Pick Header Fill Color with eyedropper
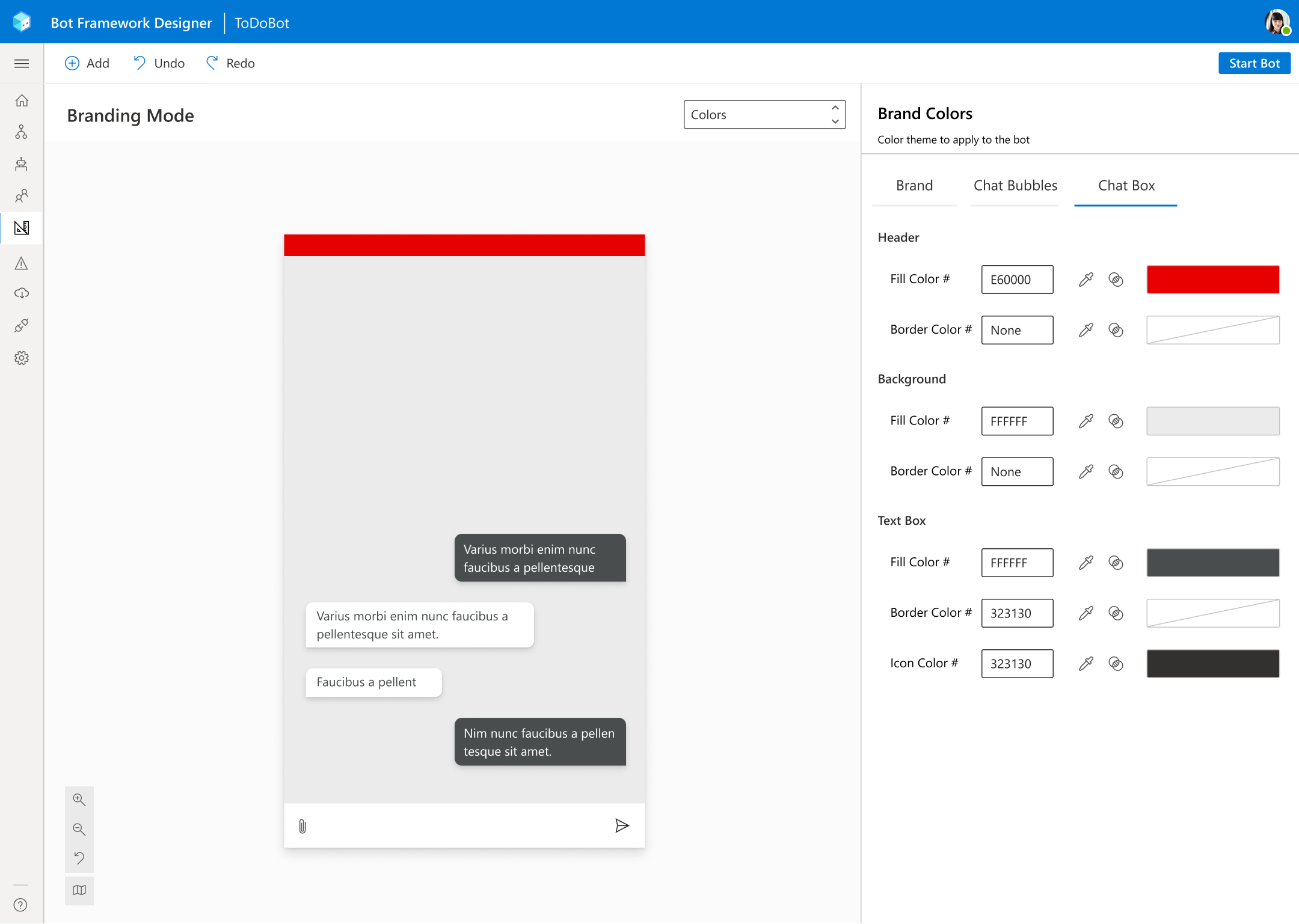This screenshot has height=924, width=1299. coord(1086,280)
